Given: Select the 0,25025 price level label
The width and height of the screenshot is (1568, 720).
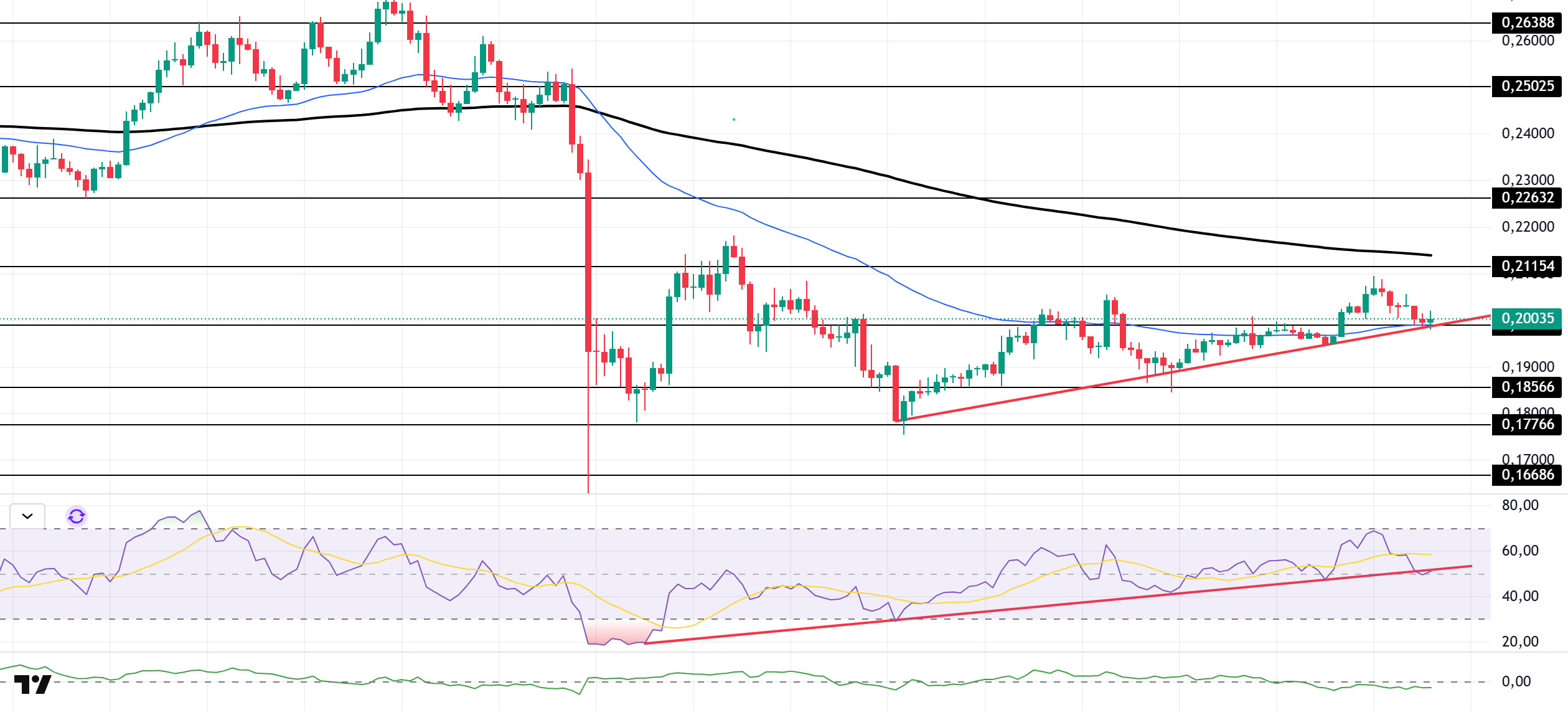Looking at the screenshot, I should point(1527,86).
